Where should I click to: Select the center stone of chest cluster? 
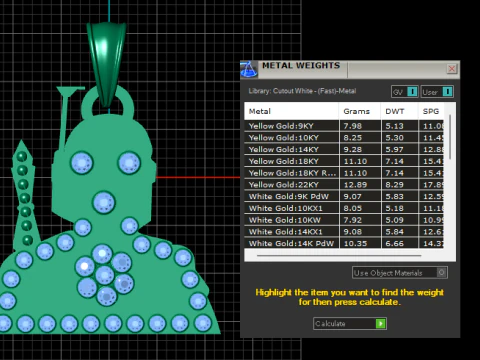tap(105, 275)
